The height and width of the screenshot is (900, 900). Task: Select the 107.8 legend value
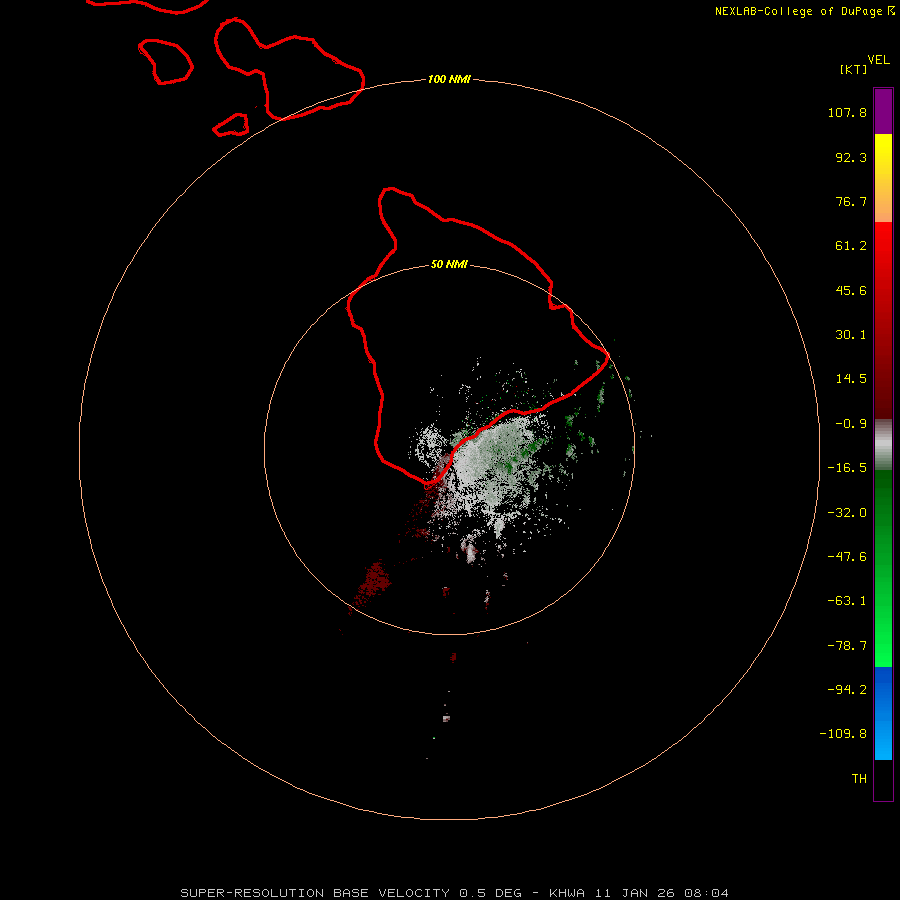847,112
